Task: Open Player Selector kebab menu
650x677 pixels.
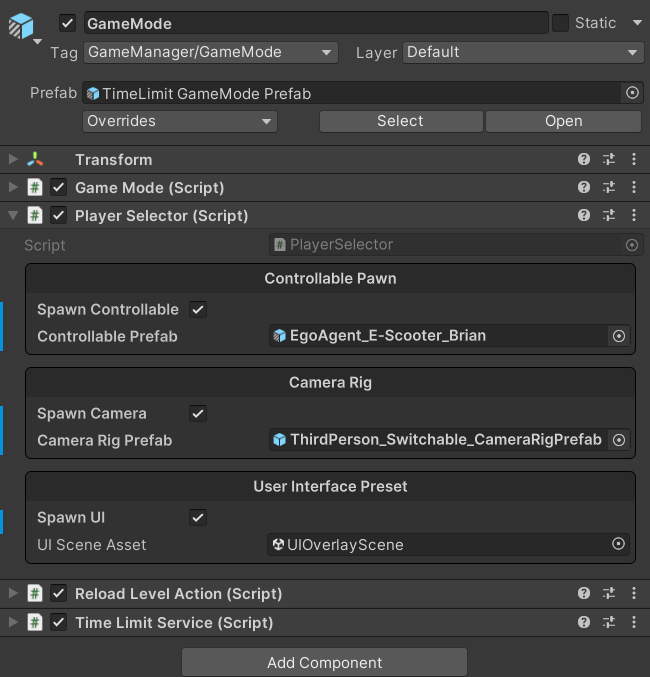Action: [x=634, y=215]
